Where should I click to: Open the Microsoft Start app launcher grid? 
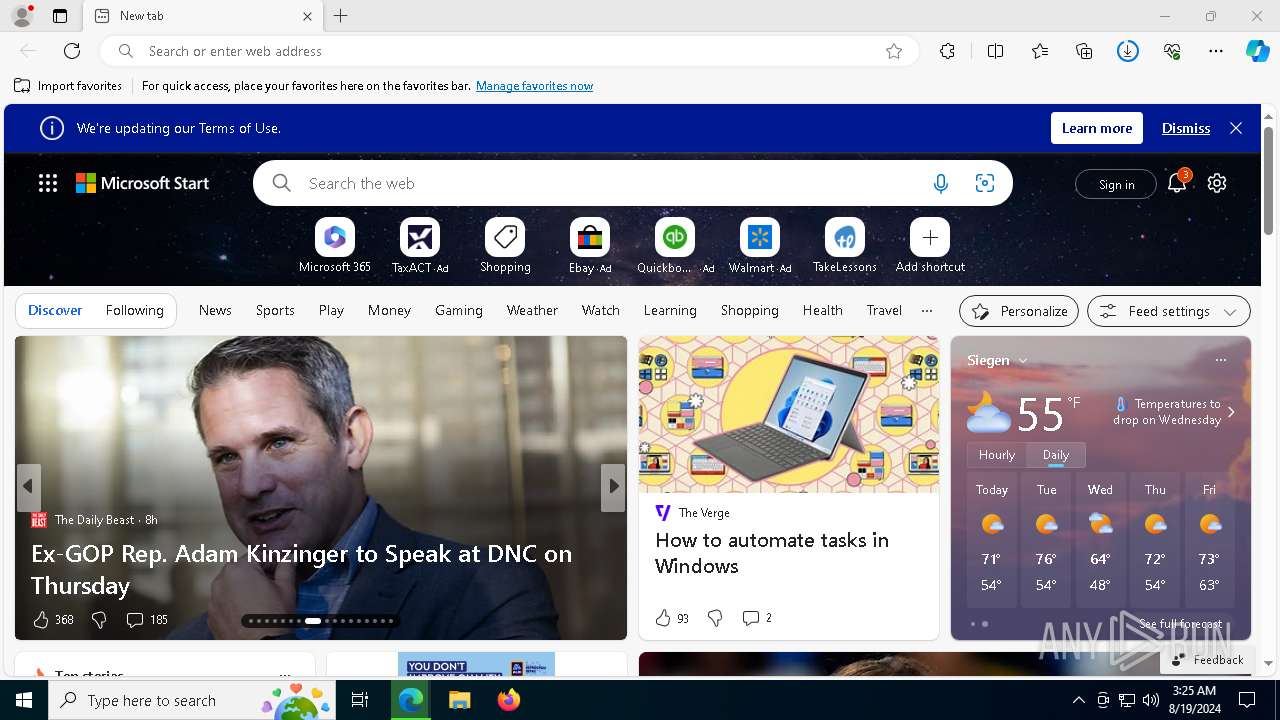tap(48, 183)
